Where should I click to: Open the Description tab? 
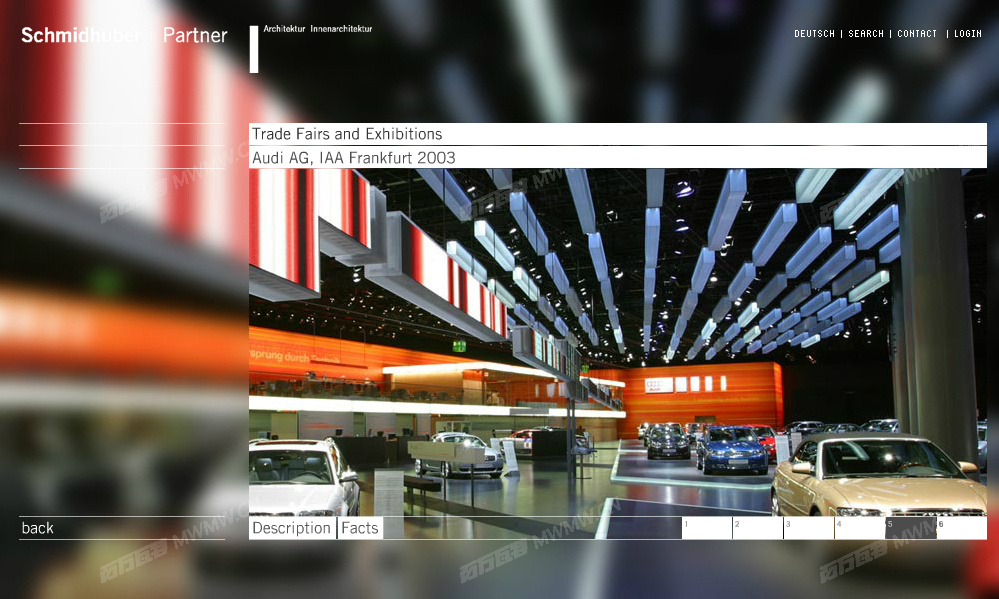292,528
